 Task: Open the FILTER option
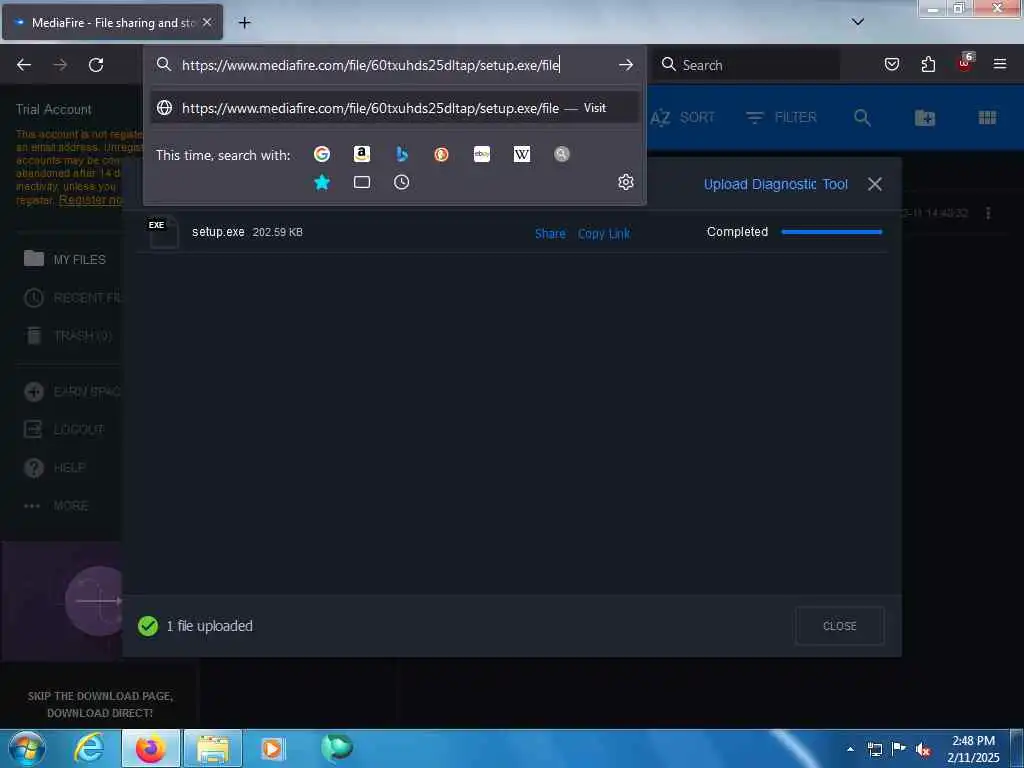pyautogui.click(x=781, y=118)
